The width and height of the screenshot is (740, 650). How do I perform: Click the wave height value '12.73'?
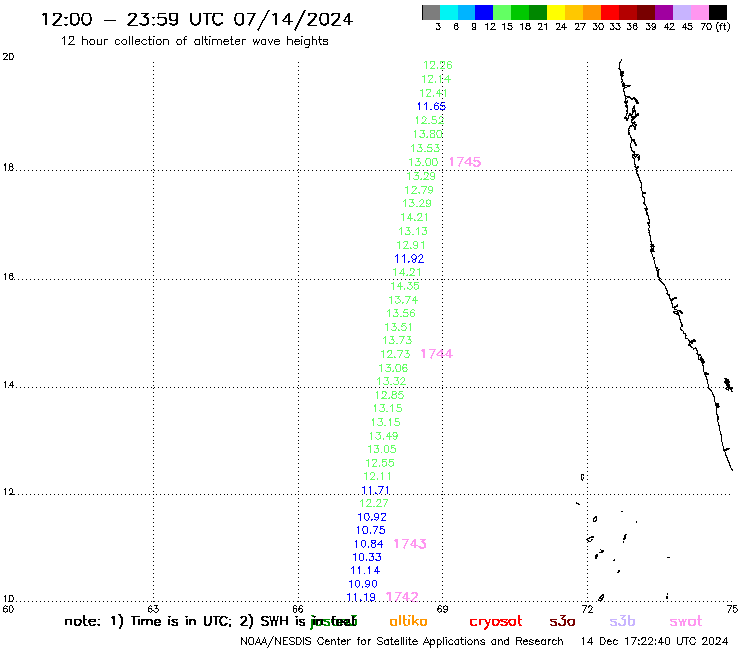(x=395, y=354)
